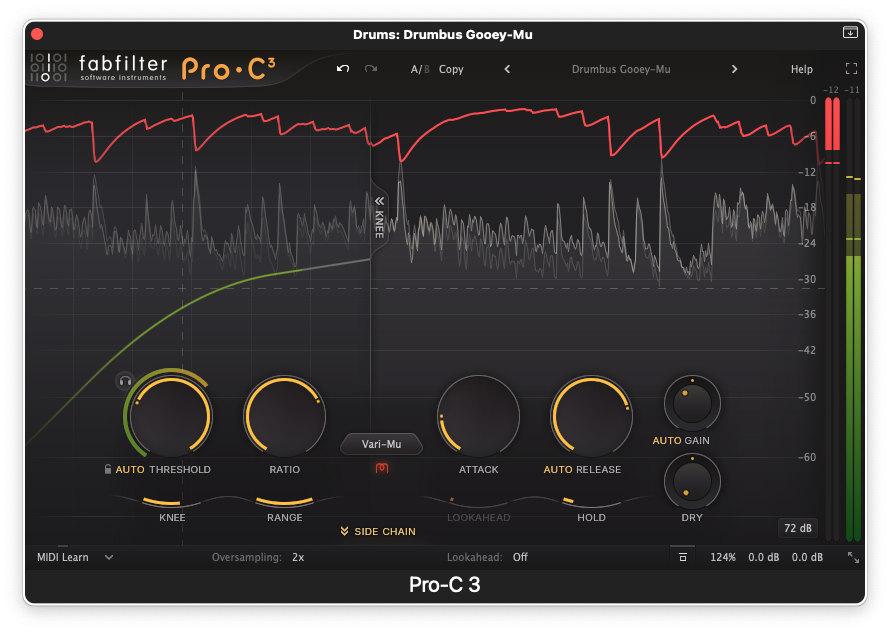Click the undo arrow icon
This screenshot has width=890, height=633.
343,69
